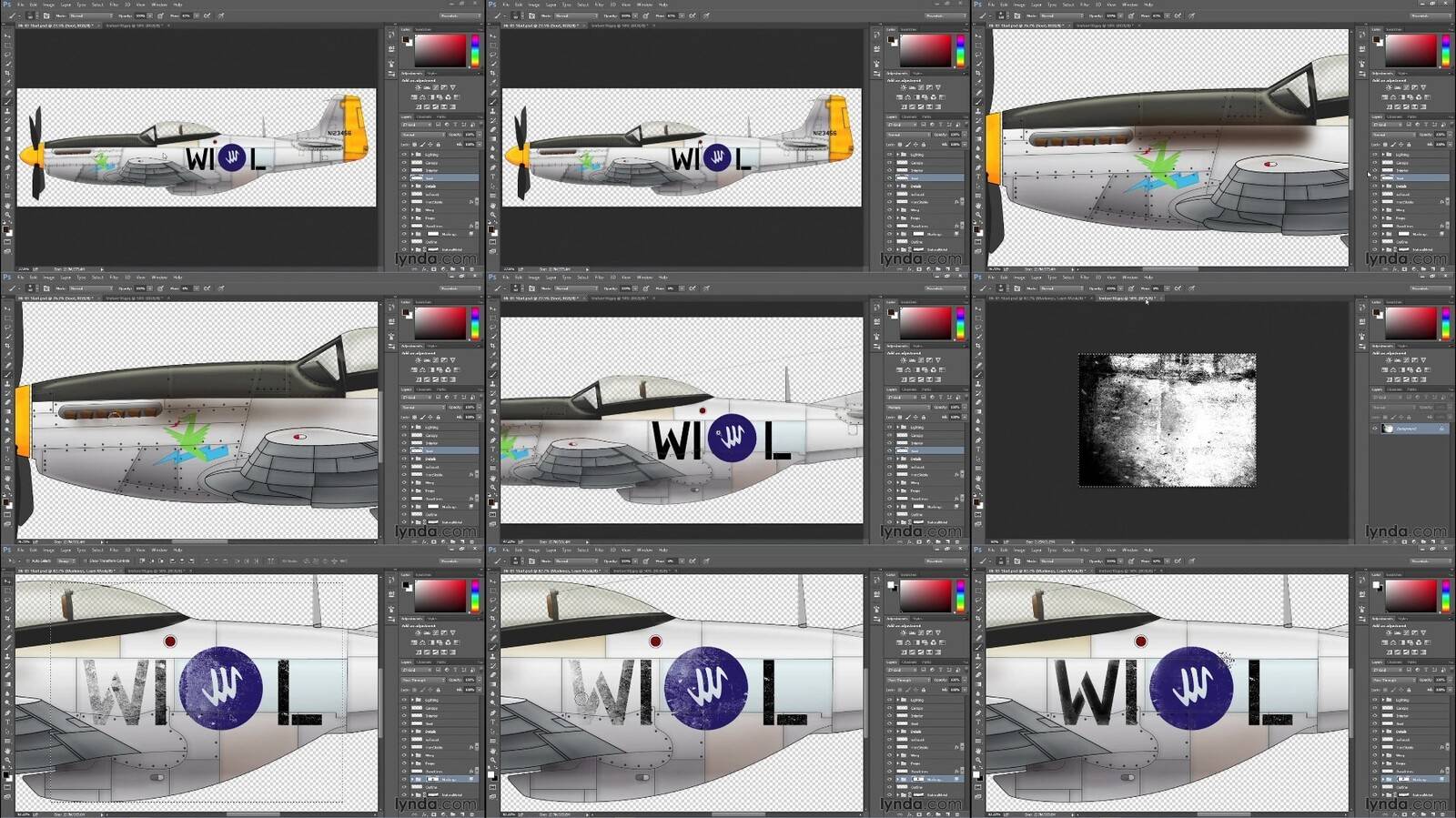Open brush Mode dropdown in top-right options bar

click(x=1061, y=15)
